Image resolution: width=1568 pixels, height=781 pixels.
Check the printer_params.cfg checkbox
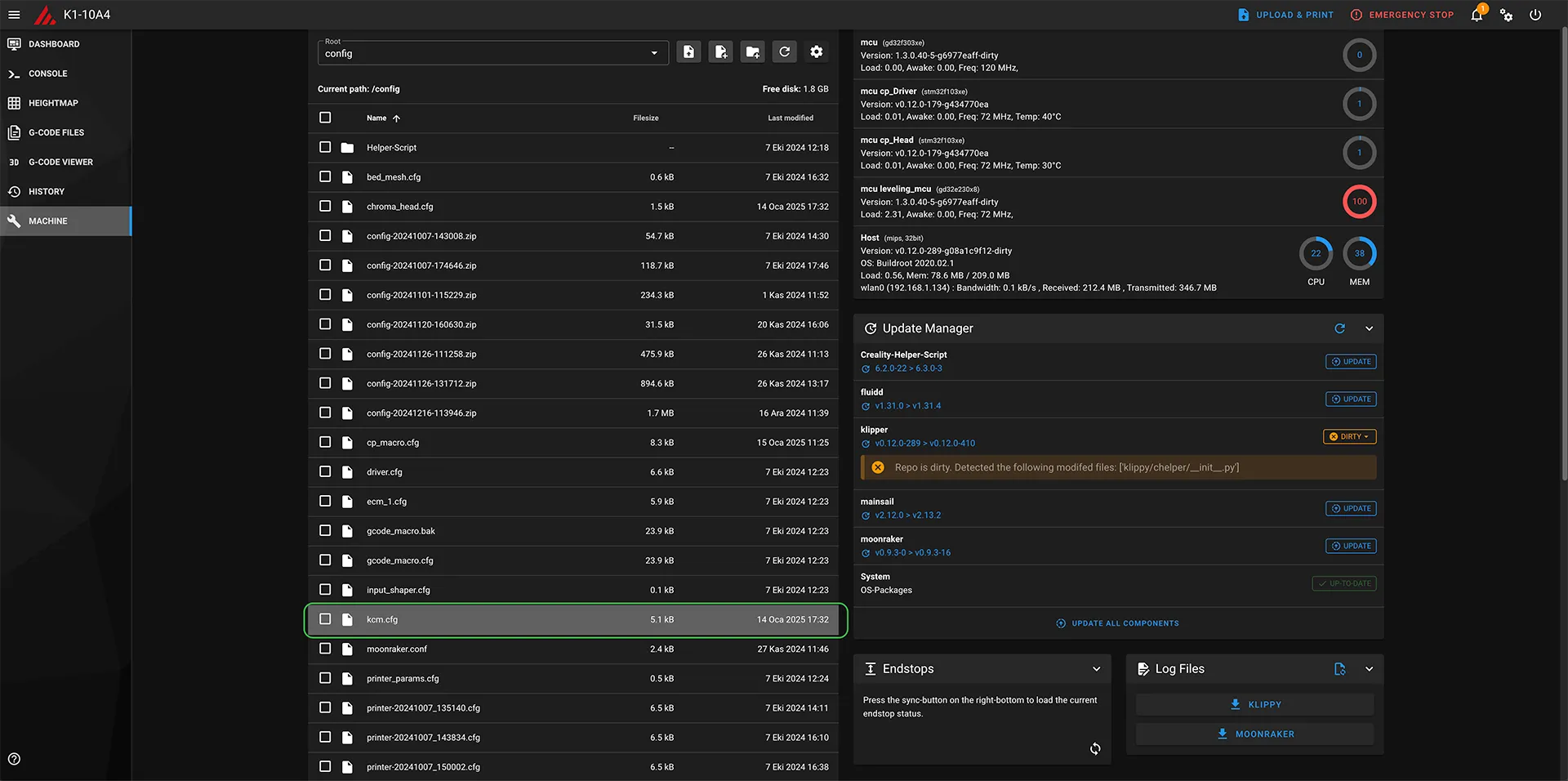[325, 678]
